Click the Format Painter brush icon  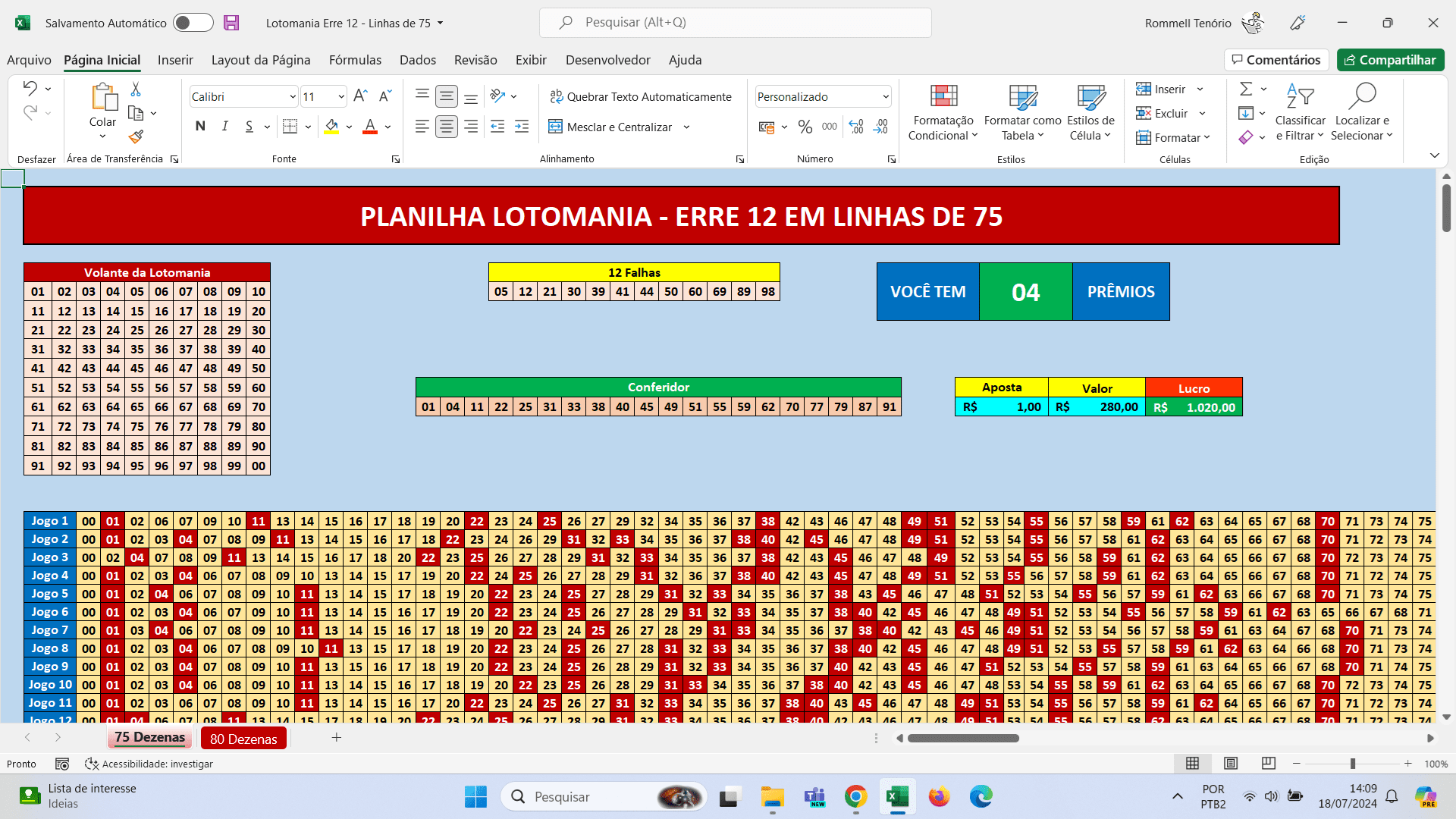[x=136, y=137]
